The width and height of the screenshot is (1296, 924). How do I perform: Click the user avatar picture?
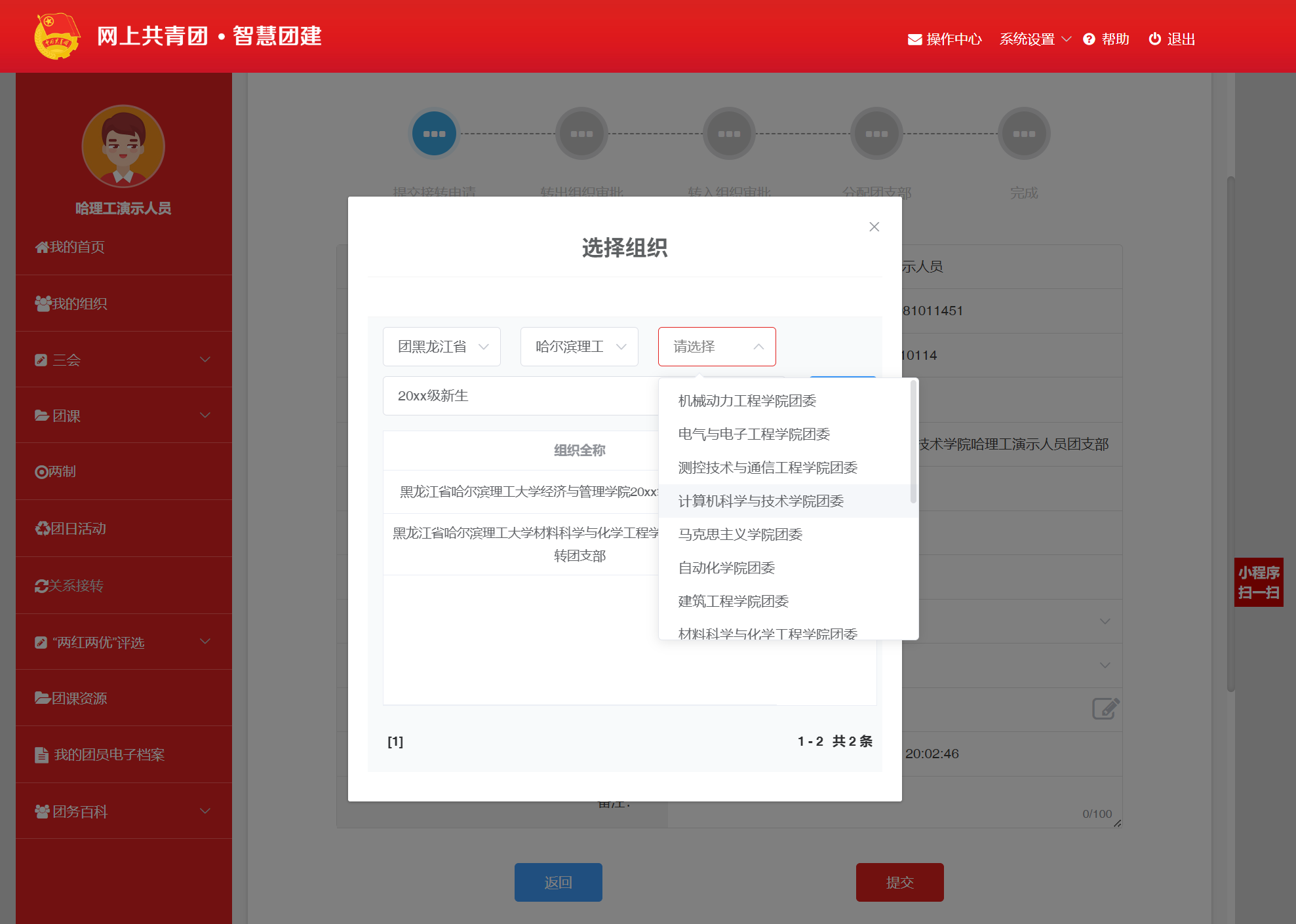123,146
